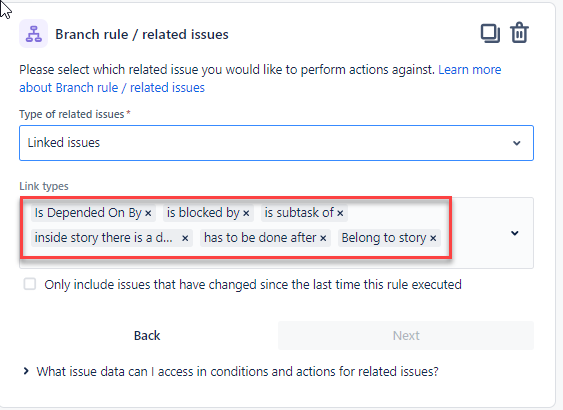The image size is (563, 410).
Task: Remove the 'has to be done after' tag
Action: pos(323,238)
